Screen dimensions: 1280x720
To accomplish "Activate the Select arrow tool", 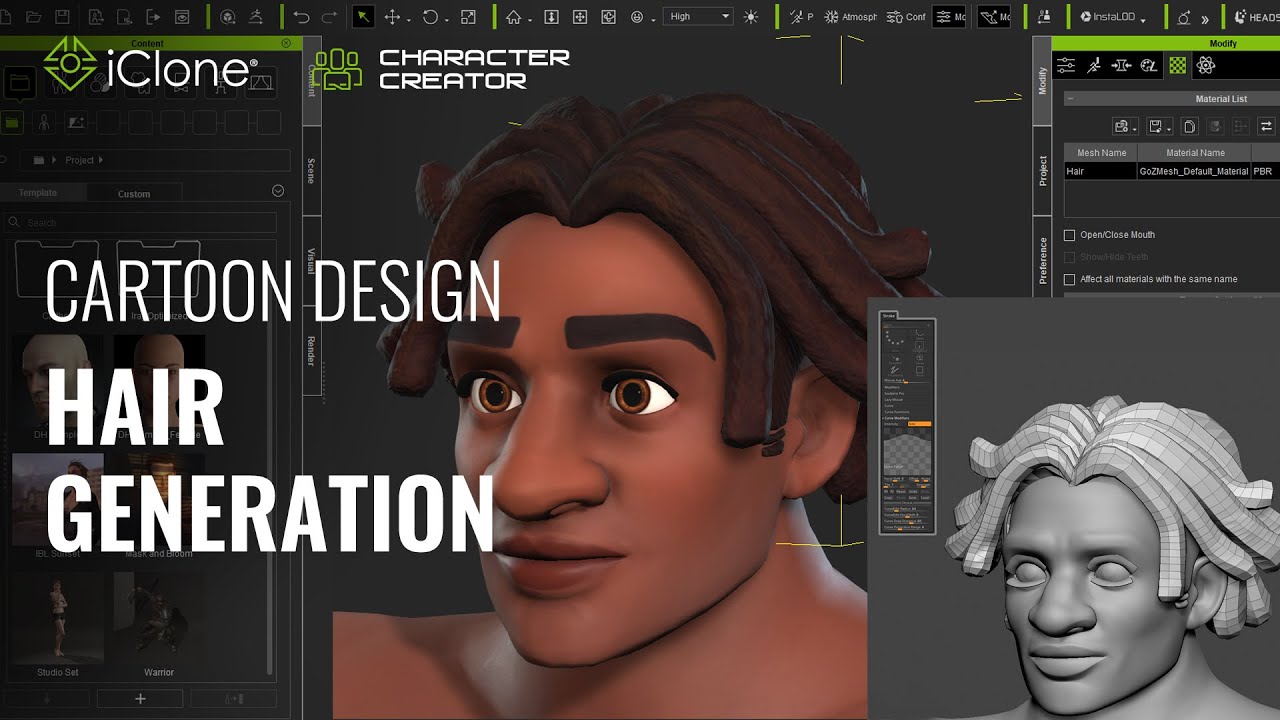I will [363, 17].
